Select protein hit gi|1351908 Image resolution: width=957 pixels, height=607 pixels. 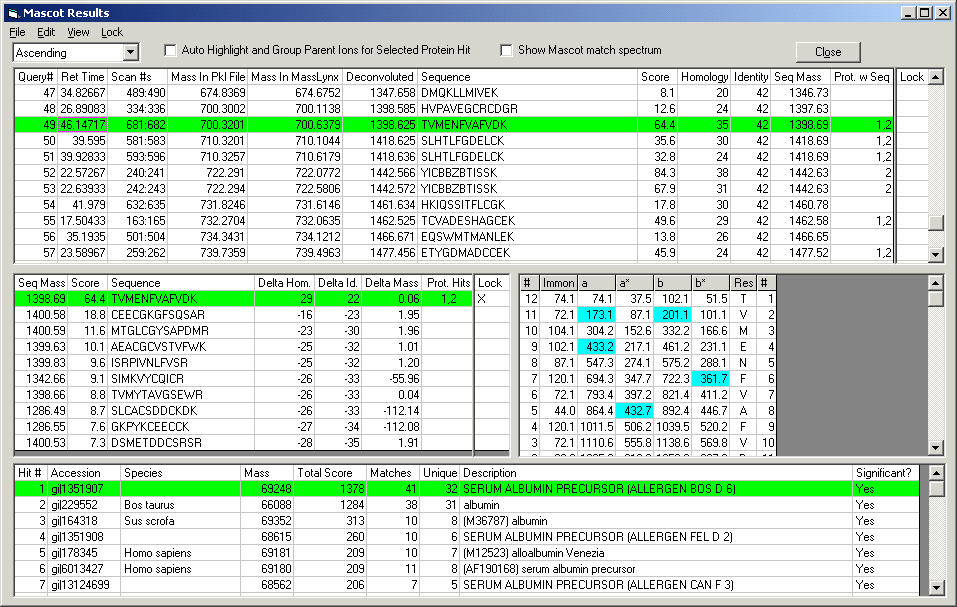[467, 537]
